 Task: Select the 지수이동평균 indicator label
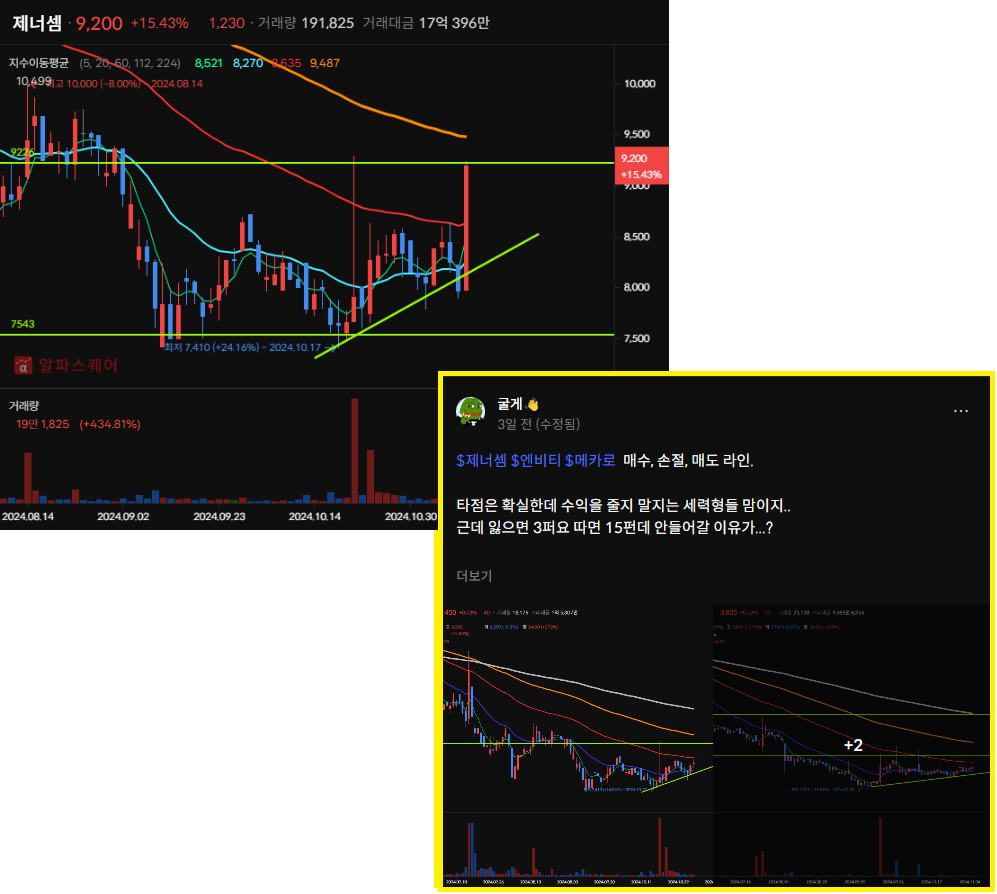click(39, 63)
